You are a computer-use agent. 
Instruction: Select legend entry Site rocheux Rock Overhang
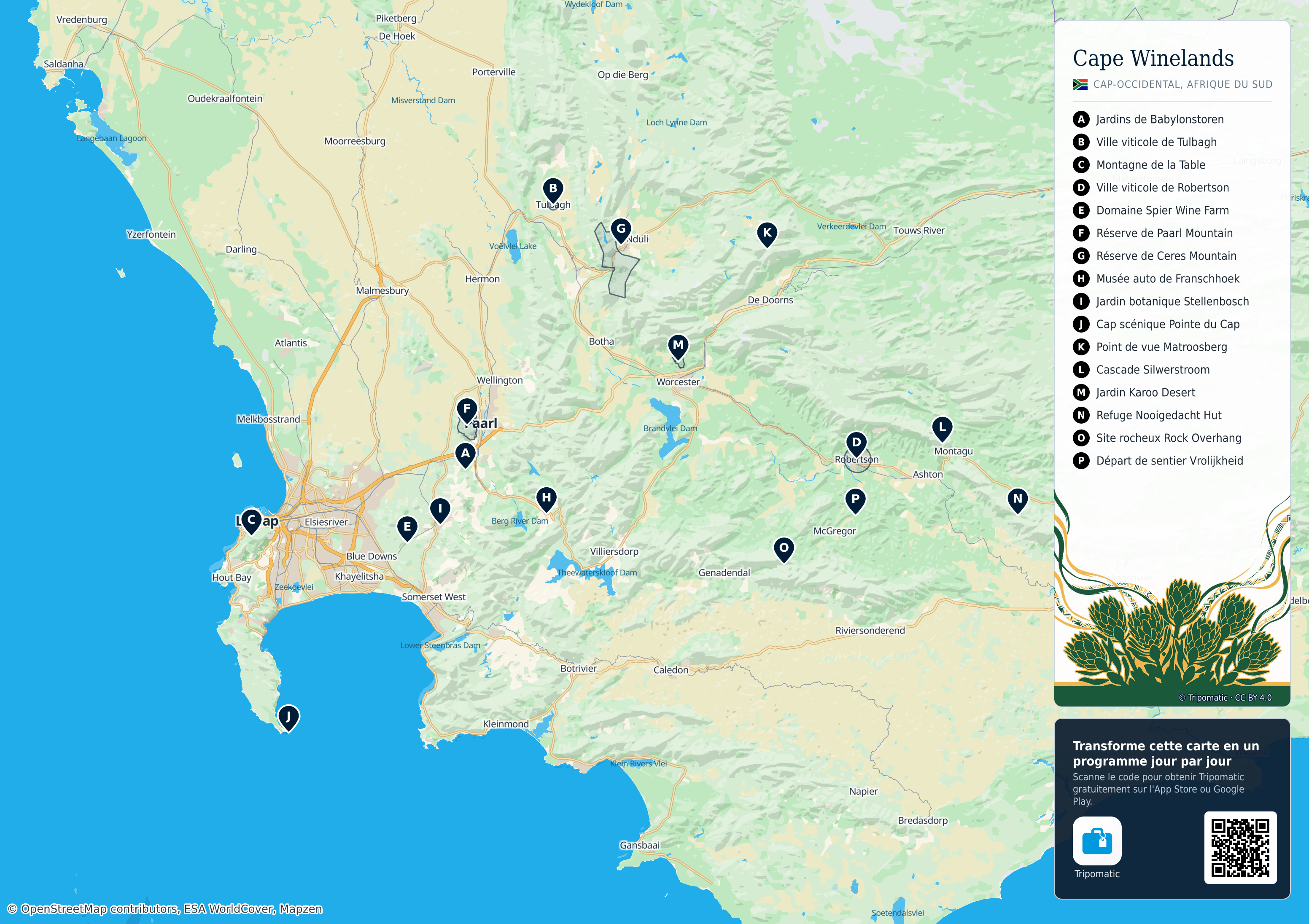point(1157,438)
